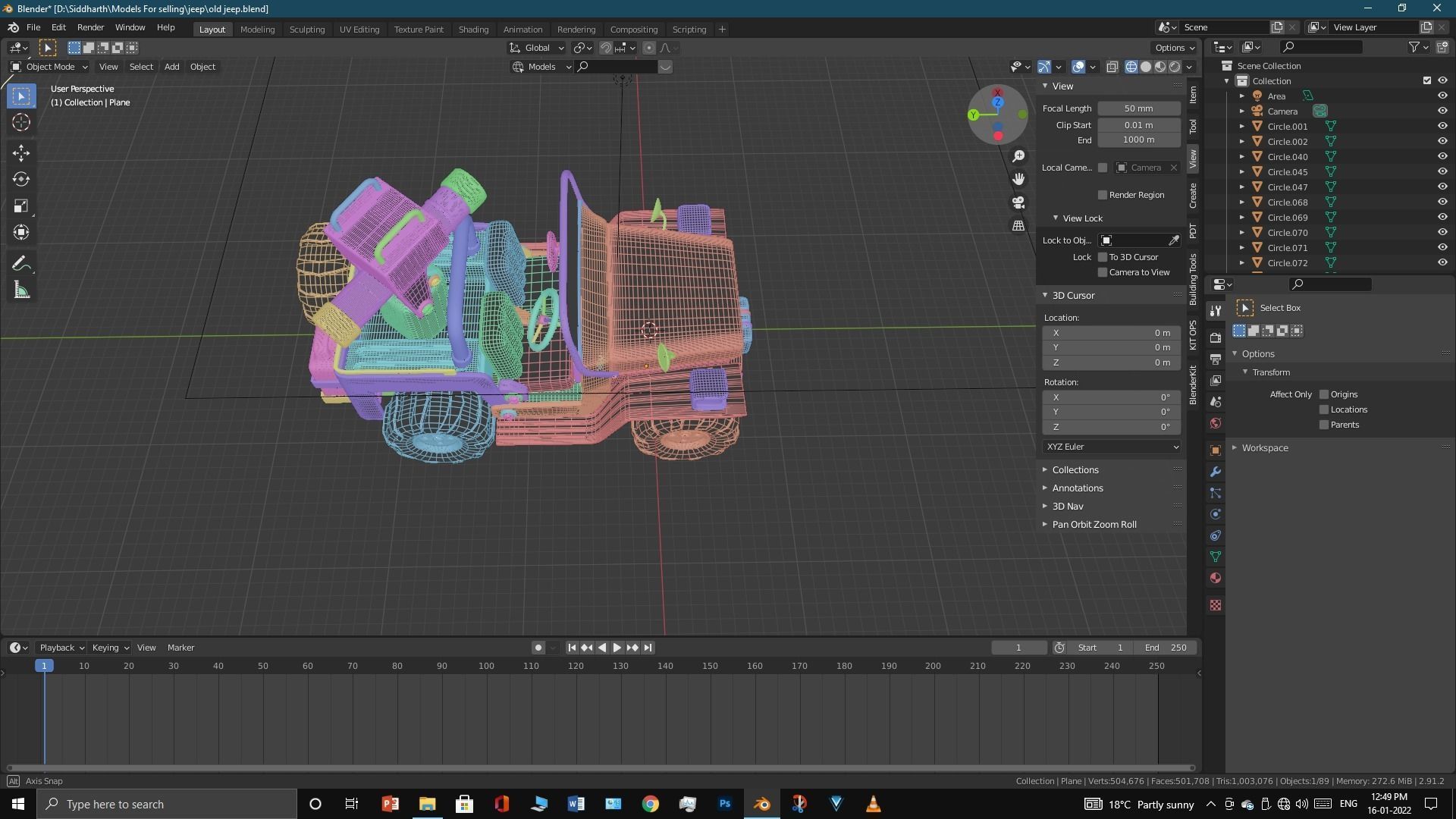The width and height of the screenshot is (1456, 819).
Task: Click the Blender taskbar icon
Action: (x=762, y=804)
